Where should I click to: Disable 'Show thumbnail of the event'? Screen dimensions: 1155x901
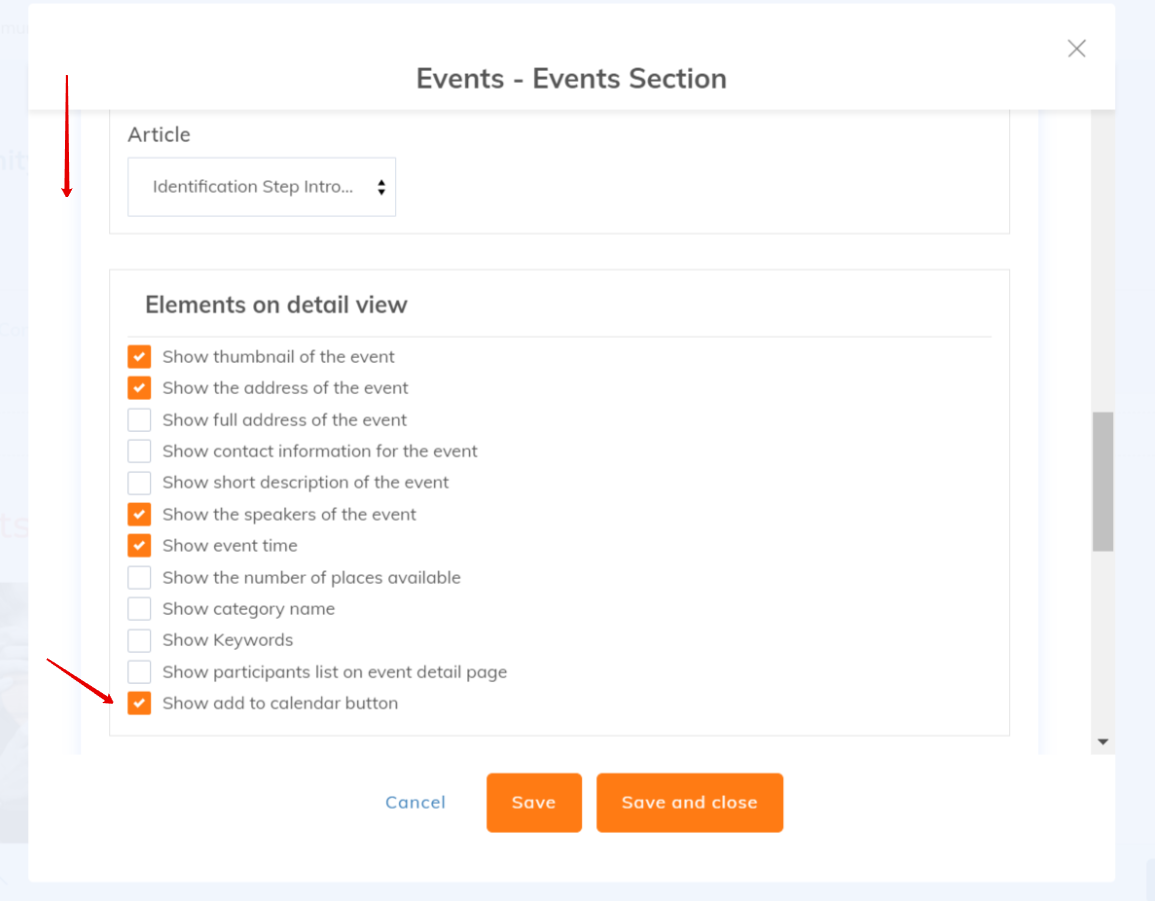click(x=138, y=356)
